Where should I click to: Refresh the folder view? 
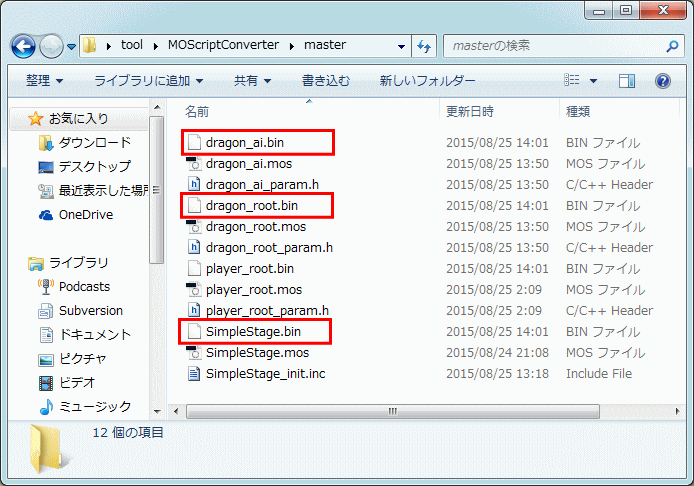click(x=424, y=46)
